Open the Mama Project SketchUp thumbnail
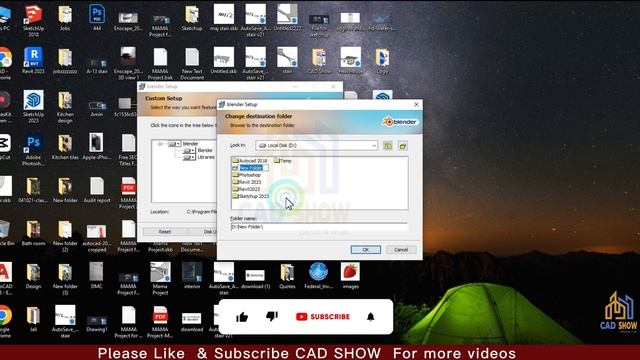The width and height of the screenshot is (640, 360). pos(160,279)
